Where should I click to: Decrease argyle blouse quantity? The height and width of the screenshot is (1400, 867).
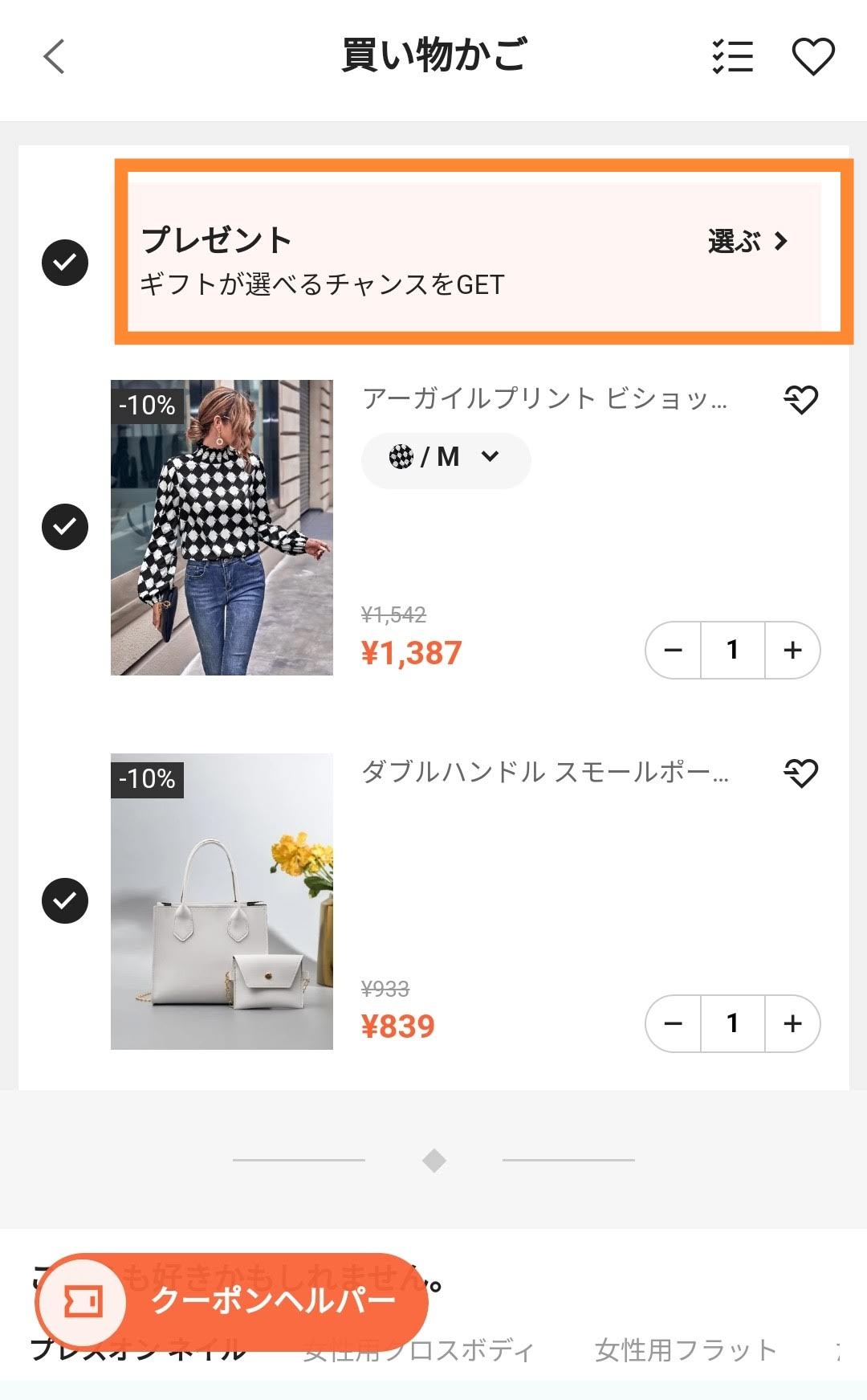point(674,650)
